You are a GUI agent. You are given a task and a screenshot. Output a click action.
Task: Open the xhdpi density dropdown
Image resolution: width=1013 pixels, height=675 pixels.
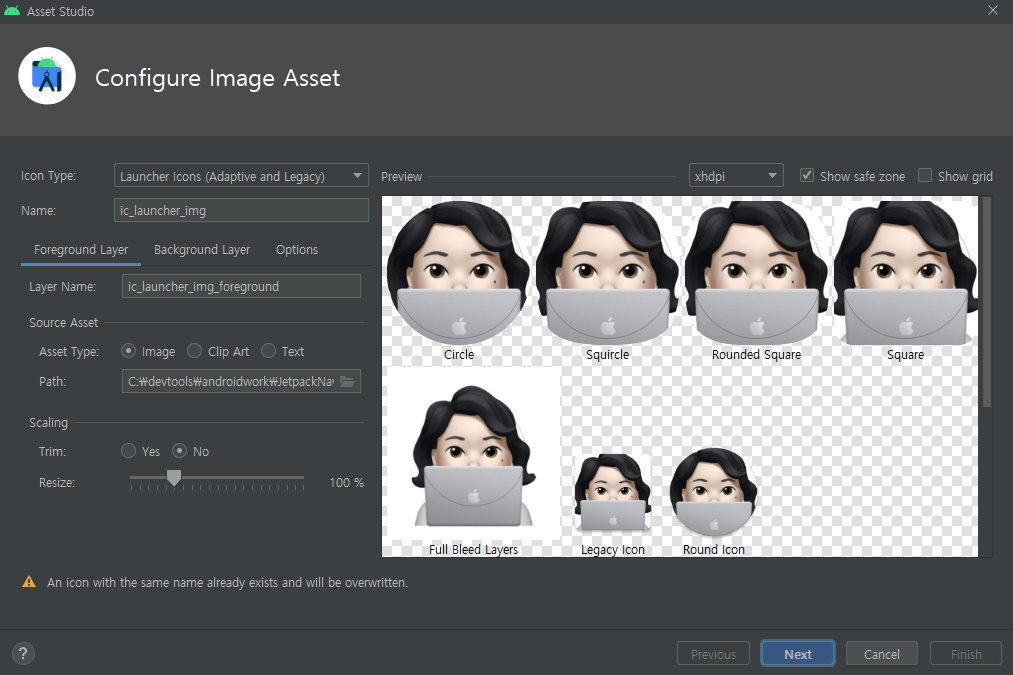[x=736, y=176]
